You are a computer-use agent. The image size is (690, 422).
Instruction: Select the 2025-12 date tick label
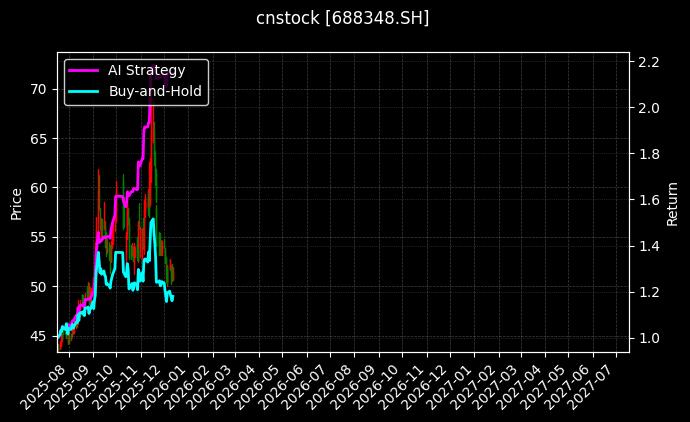140,384
